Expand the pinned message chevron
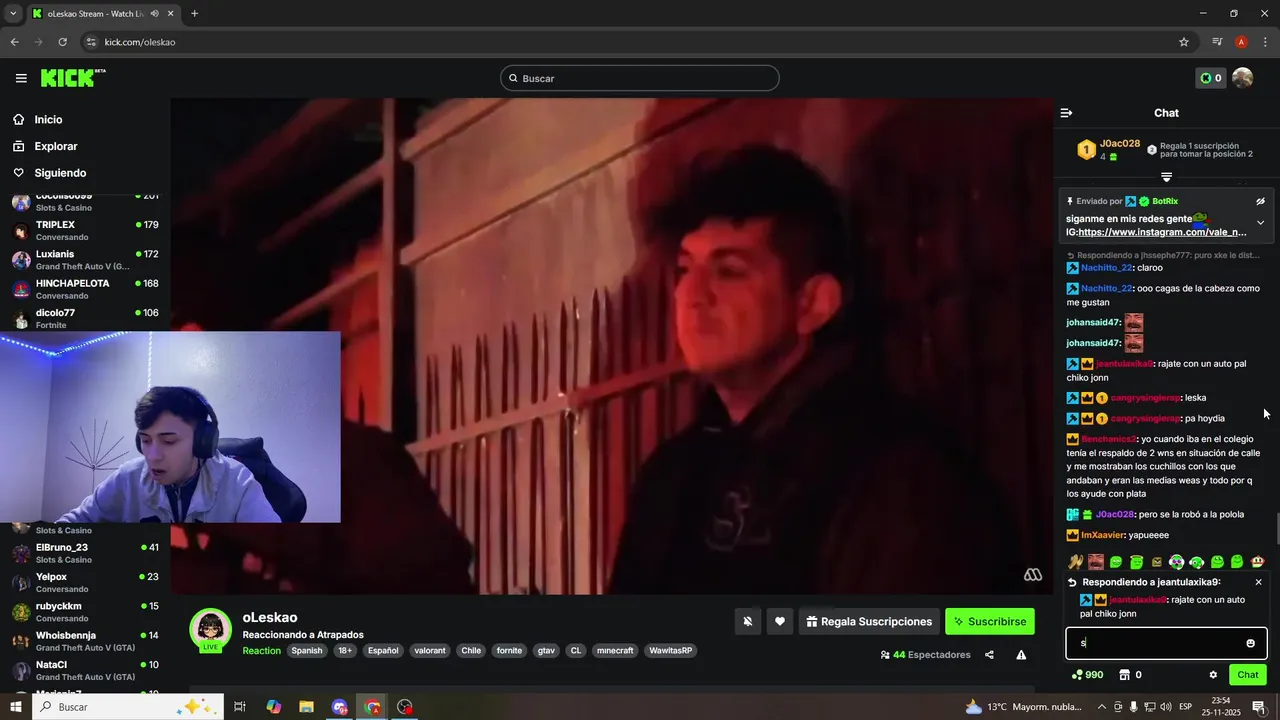The height and width of the screenshot is (720, 1280). click(1260, 223)
